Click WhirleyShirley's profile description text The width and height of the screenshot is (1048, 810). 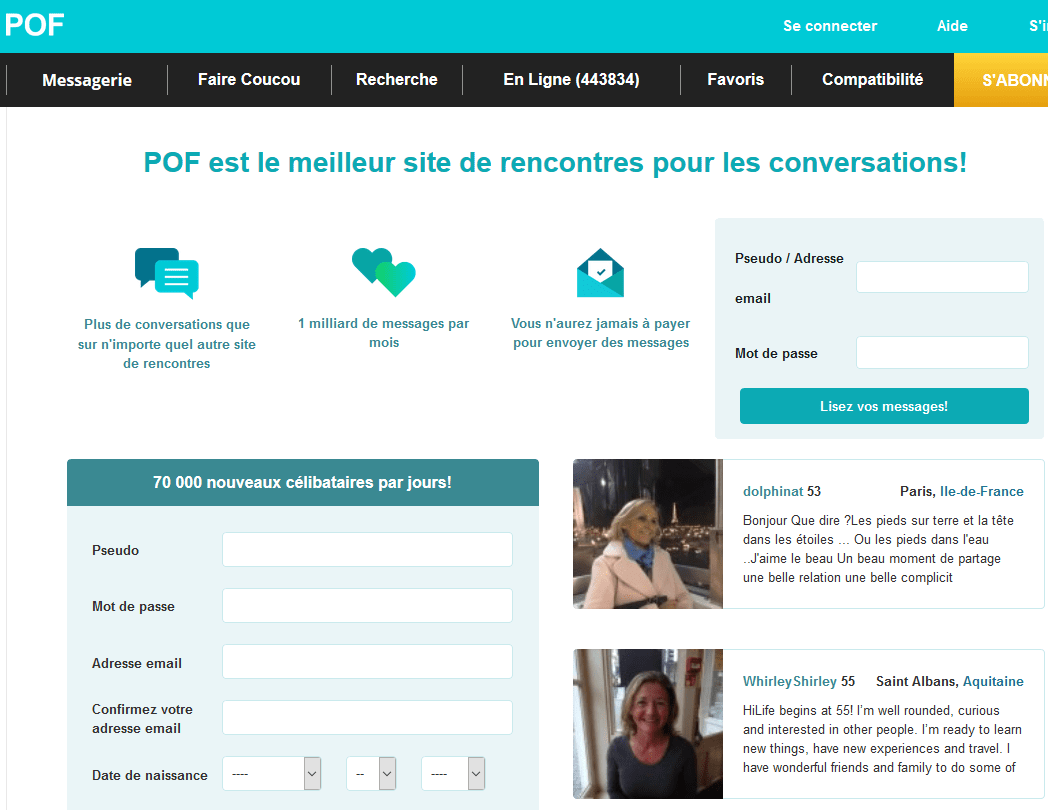[882, 738]
